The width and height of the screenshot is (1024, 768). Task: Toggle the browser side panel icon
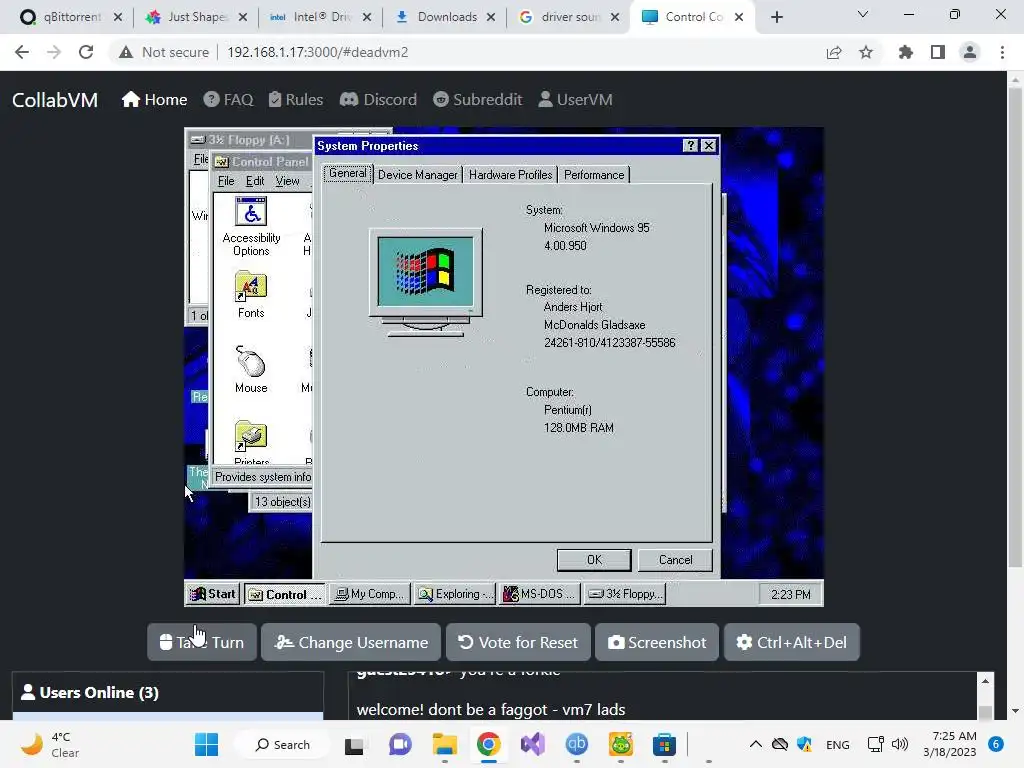938,52
